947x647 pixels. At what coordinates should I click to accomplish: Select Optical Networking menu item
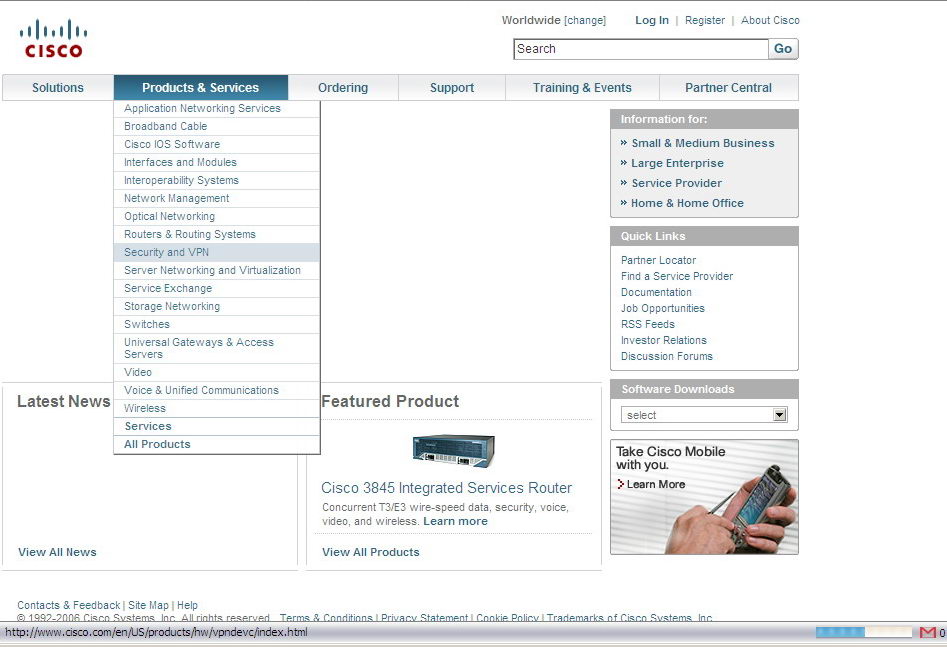coord(217,216)
